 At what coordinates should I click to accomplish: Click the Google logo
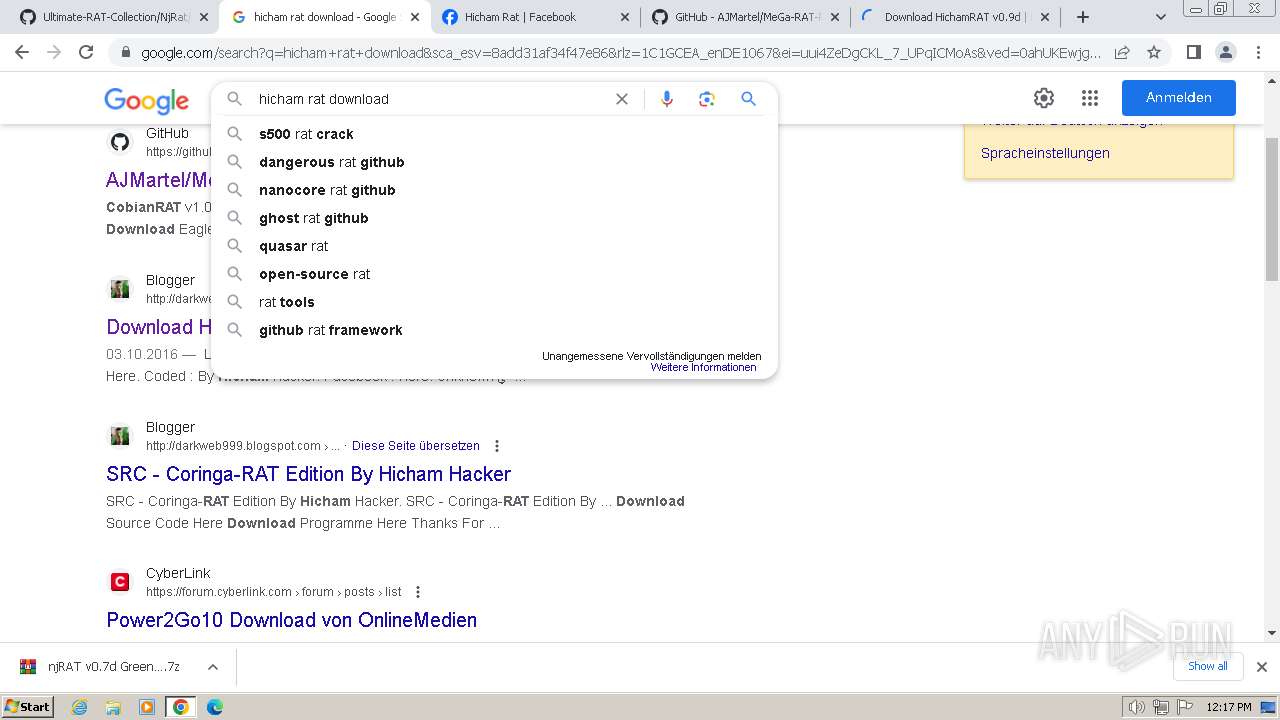(x=146, y=100)
